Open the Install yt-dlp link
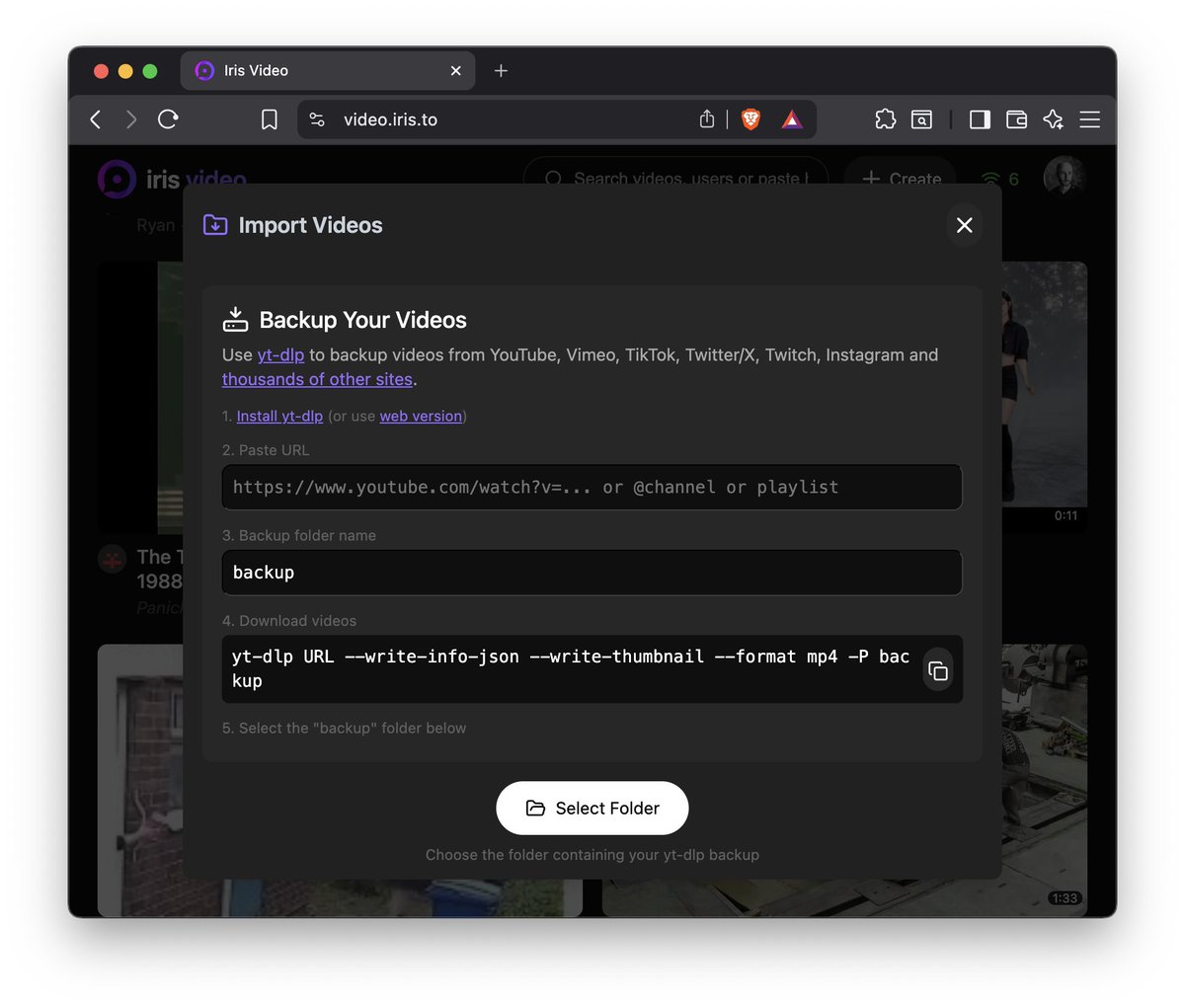This screenshot has height=1008, width=1185. tap(279, 417)
